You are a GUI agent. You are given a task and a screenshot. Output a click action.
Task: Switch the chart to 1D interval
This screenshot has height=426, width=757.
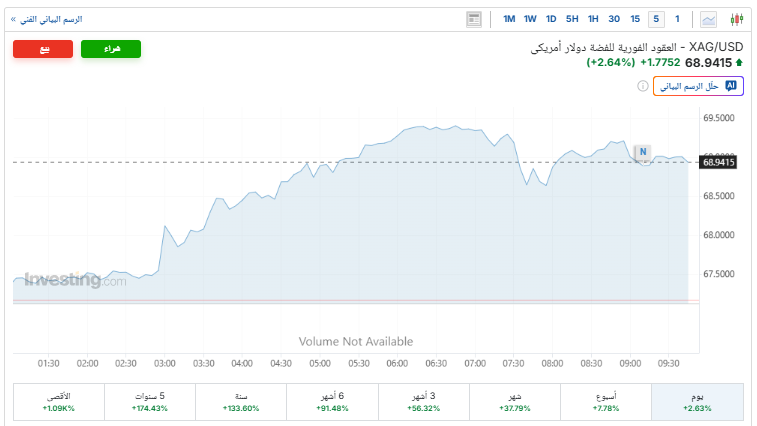[x=551, y=19]
